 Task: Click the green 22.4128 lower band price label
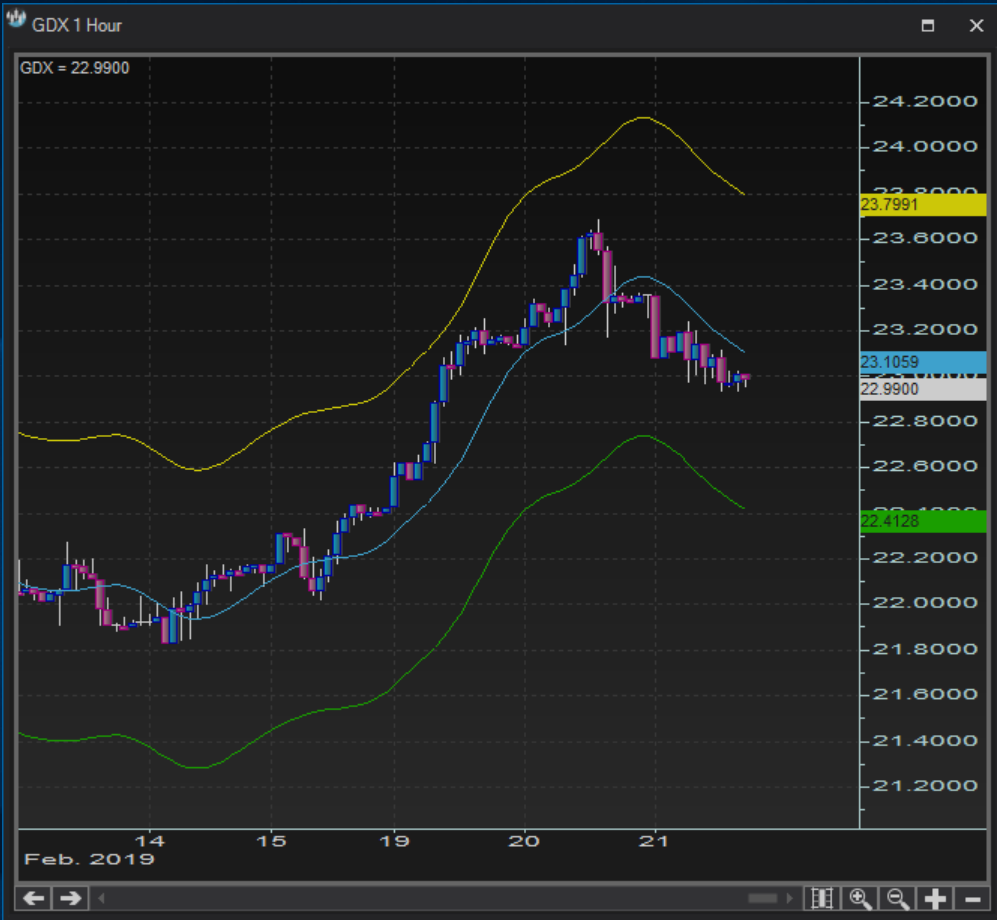point(923,521)
